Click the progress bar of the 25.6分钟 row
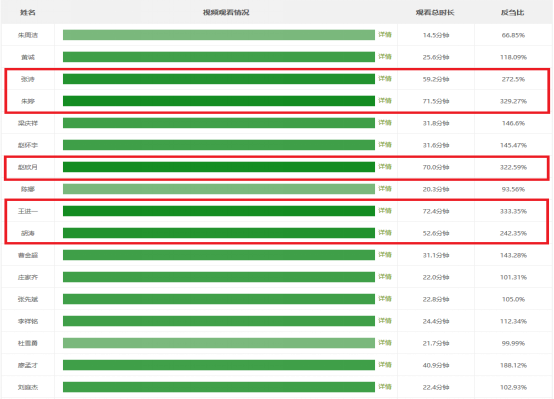The height and width of the screenshot is (399, 554). (x=219, y=57)
